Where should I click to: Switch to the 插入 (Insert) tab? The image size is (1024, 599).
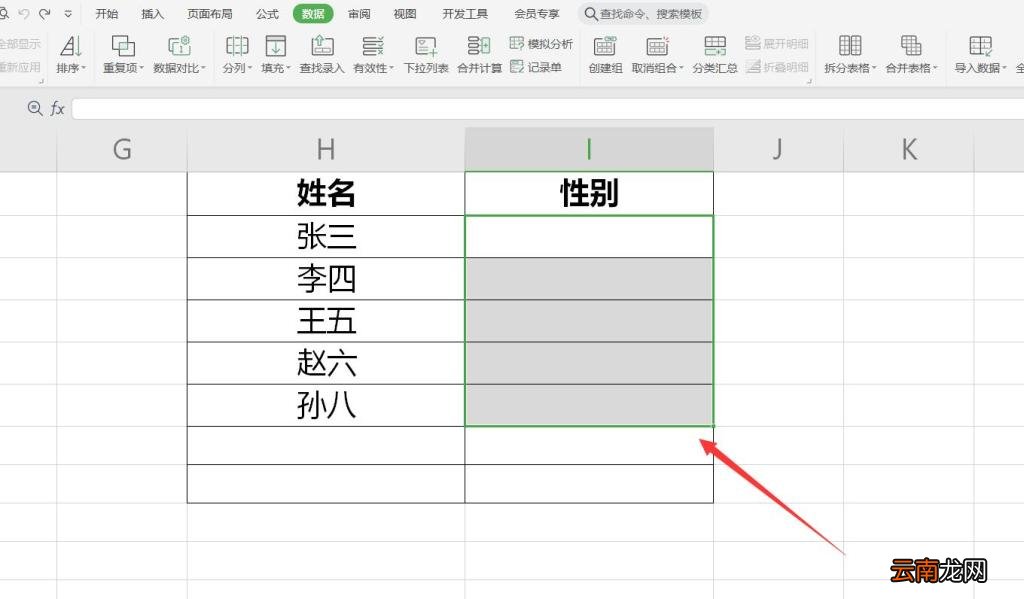coord(152,14)
